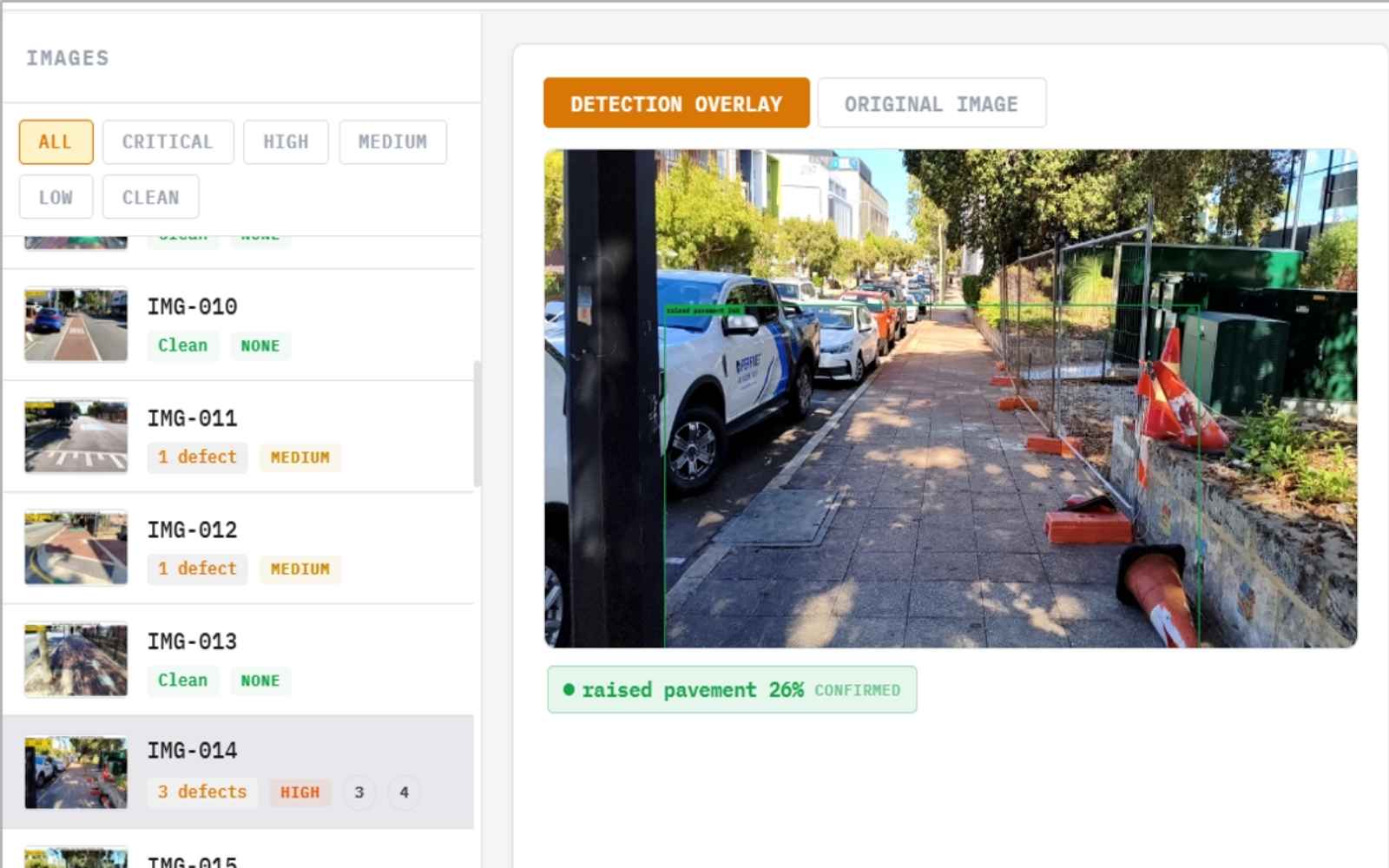
Task: Click the raised pavement bounding box label
Action: [x=704, y=310]
